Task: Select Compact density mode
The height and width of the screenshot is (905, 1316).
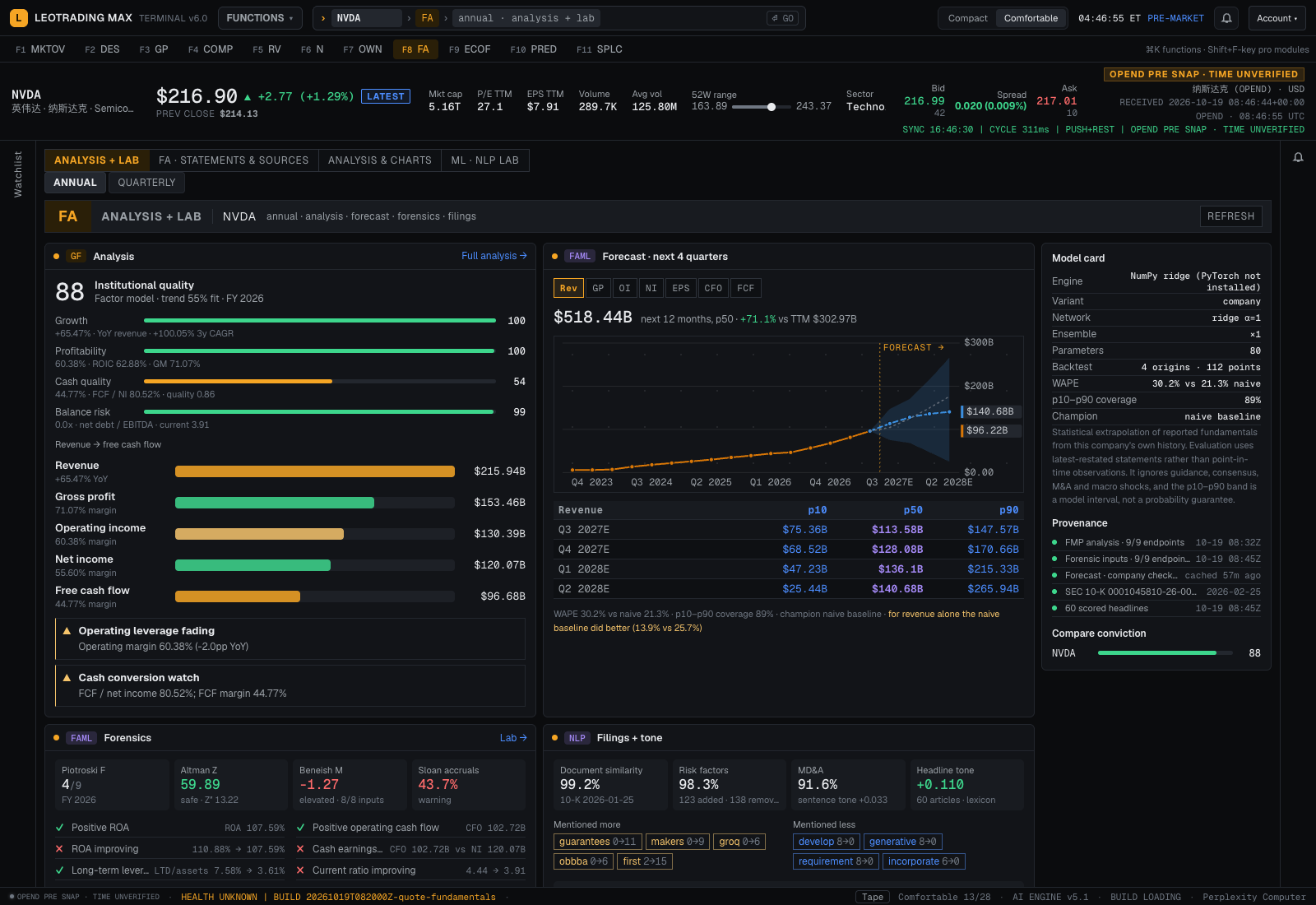Action: point(967,18)
